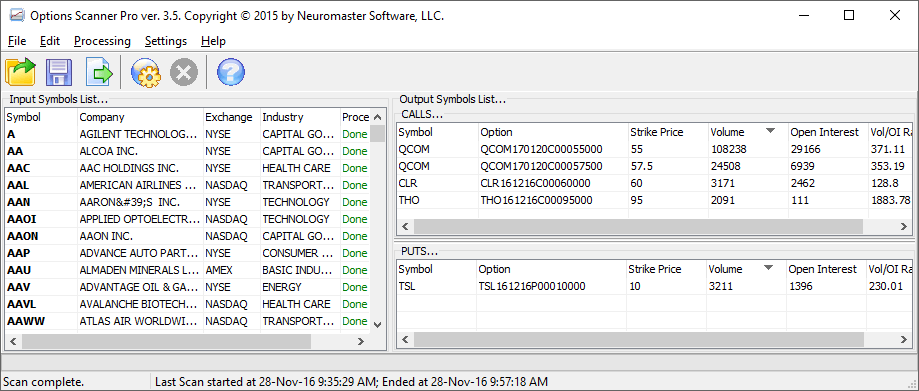This screenshot has width=919, height=391.
Task: Toggle CALLS Volume sort arrow
Action: click(770, 131)
